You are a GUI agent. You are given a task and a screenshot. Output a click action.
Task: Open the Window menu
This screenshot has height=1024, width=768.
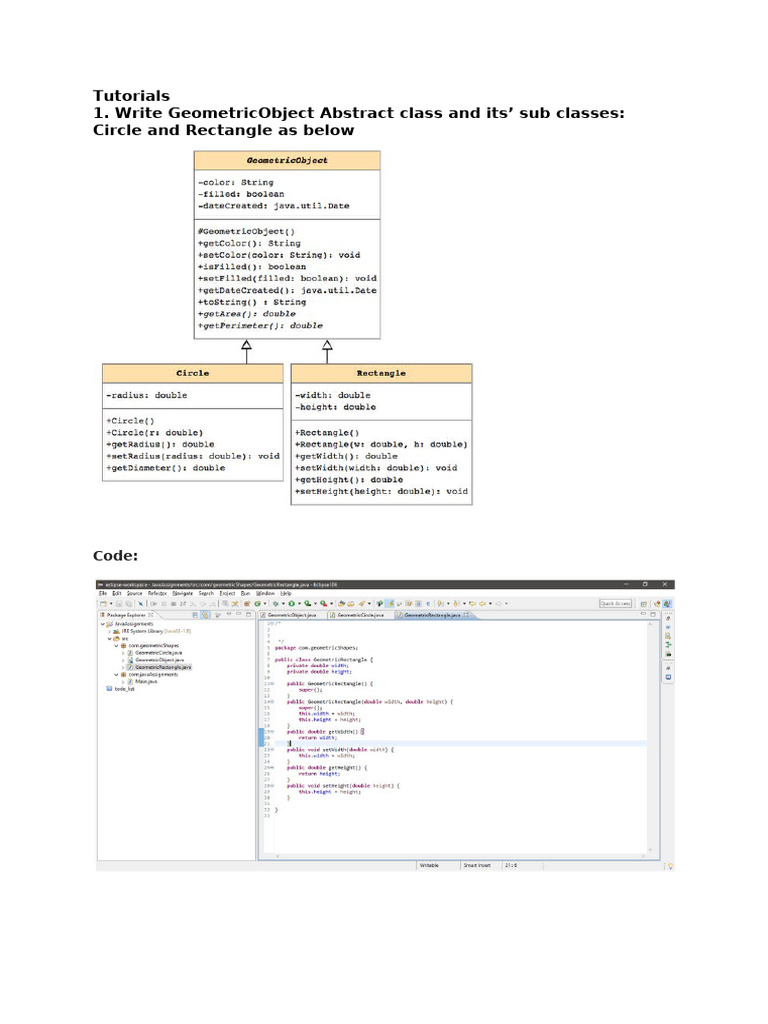[265, 593]
